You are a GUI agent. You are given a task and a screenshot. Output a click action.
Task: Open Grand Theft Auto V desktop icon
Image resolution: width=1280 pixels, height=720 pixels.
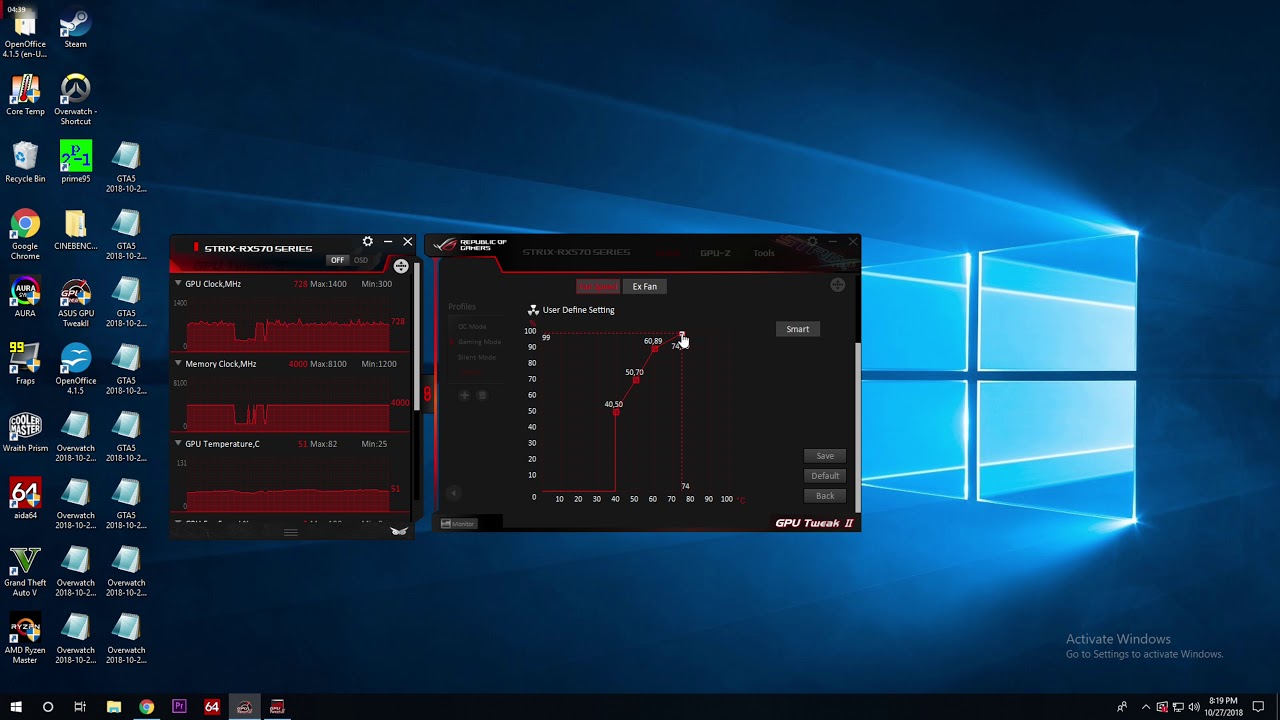point(25,573)
